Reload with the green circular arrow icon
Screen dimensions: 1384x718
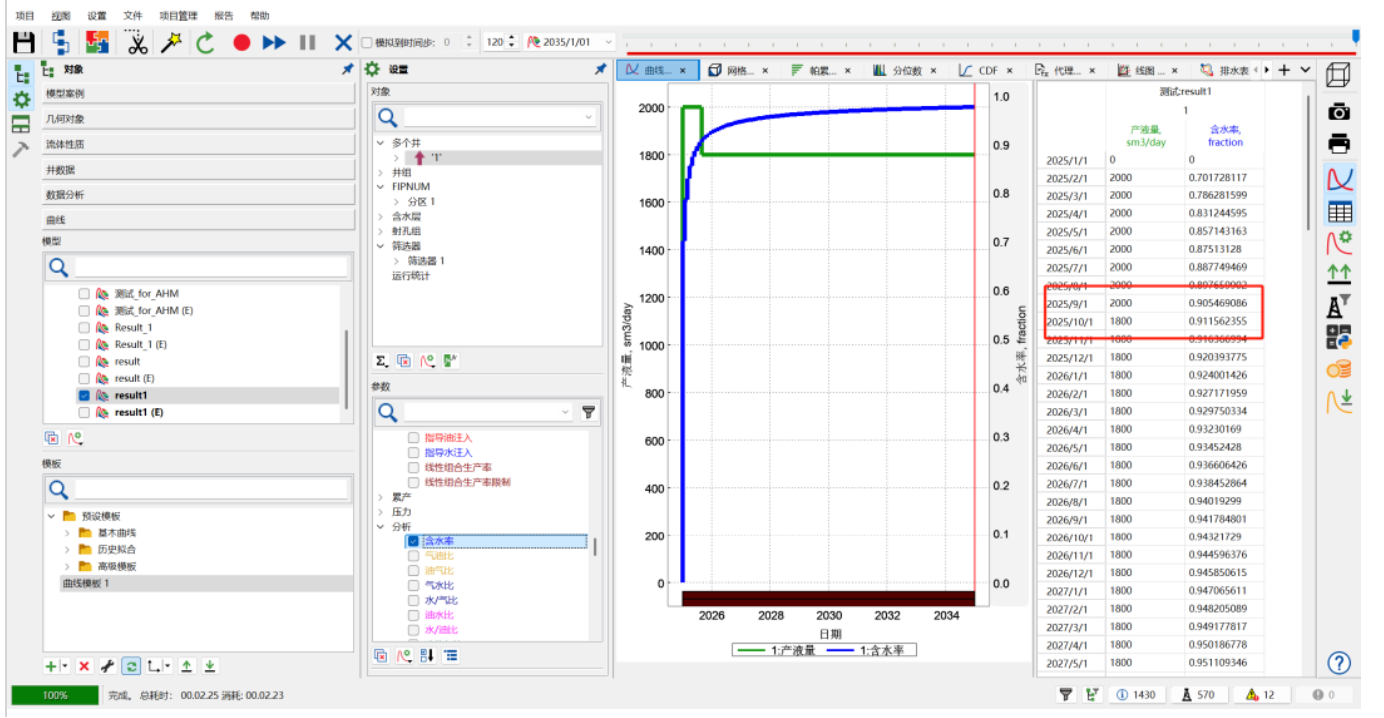point(206,42)
